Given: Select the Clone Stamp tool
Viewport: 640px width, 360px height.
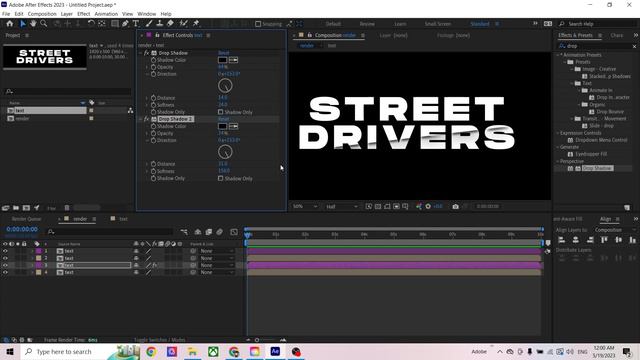Looking at the screenshot, I should [x=160, y=24].
